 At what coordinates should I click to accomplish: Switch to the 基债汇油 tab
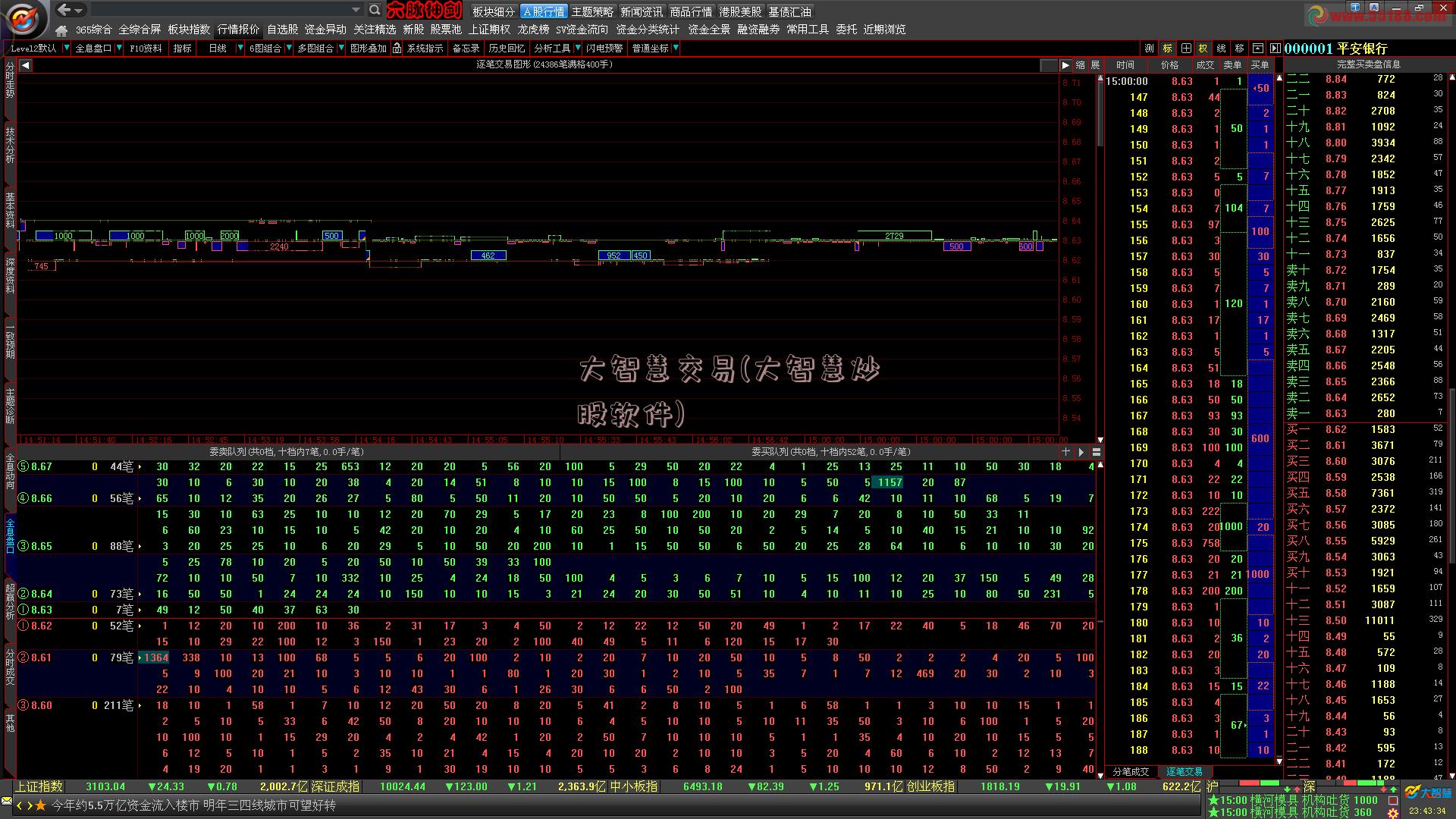click(789, 11)
